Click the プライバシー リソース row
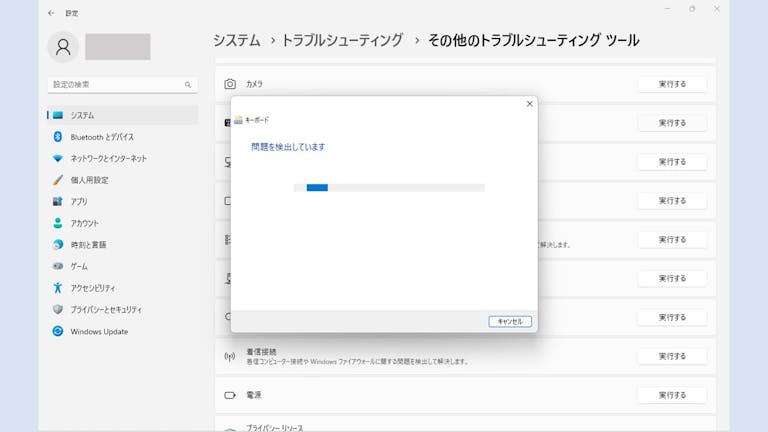The image size is (768, 432). click(465, 424)
